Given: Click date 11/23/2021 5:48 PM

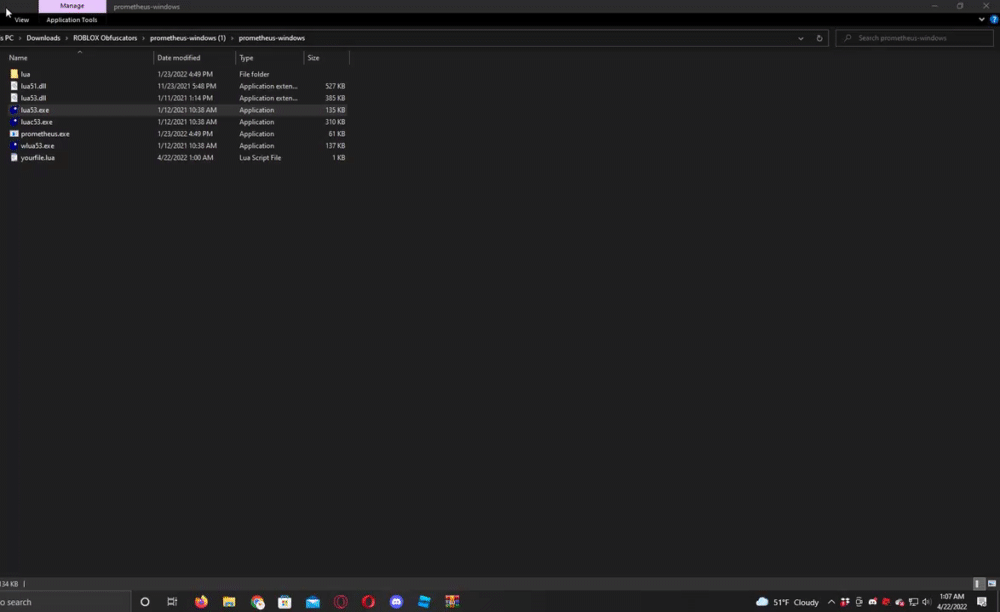Looking at the screenshot, I should [x=187, y=86].
